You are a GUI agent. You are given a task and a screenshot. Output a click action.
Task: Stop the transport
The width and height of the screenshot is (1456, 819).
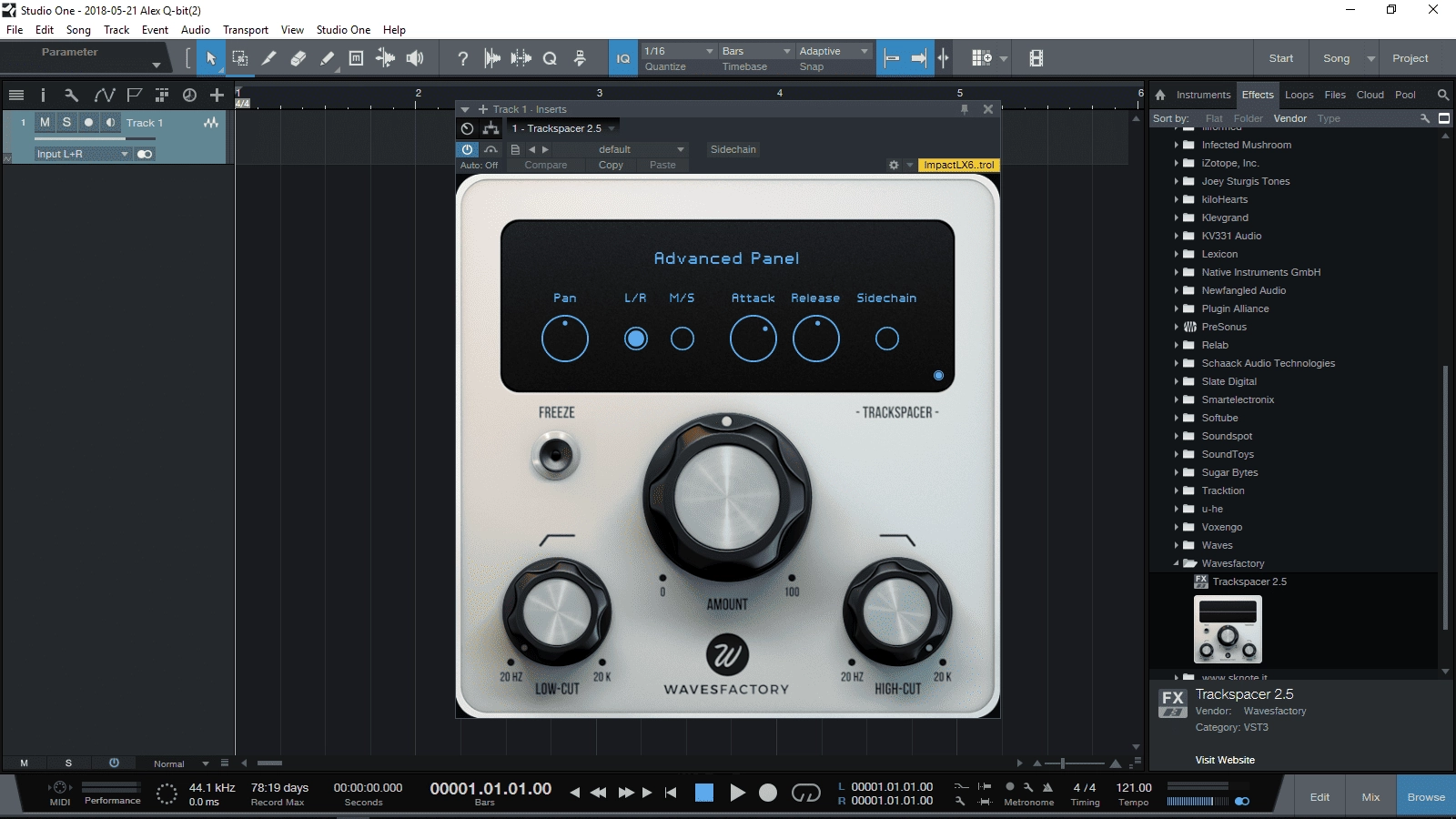point(704,793)
